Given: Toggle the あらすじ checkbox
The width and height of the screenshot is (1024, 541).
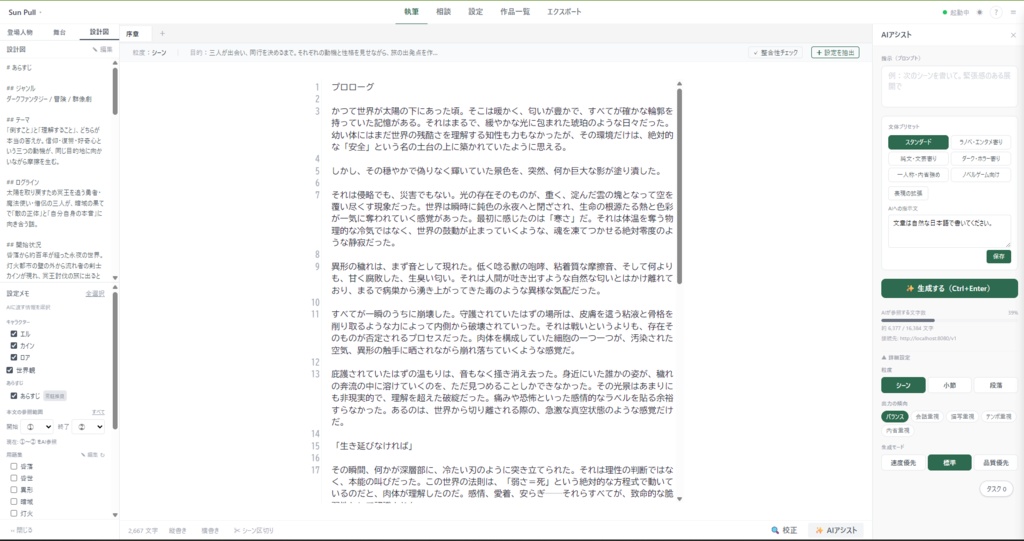Looking at the screenshot, I should click(x=14, y=395).
